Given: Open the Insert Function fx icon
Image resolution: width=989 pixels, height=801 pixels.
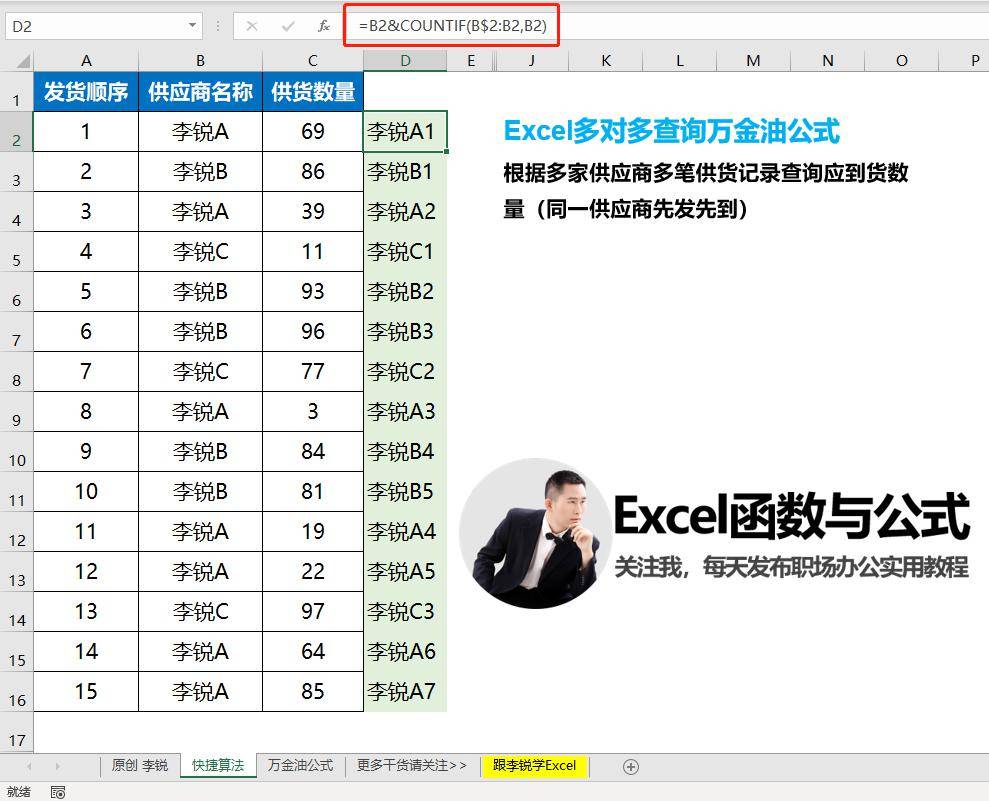Looking at the screenshot, I should pos(324,26).
